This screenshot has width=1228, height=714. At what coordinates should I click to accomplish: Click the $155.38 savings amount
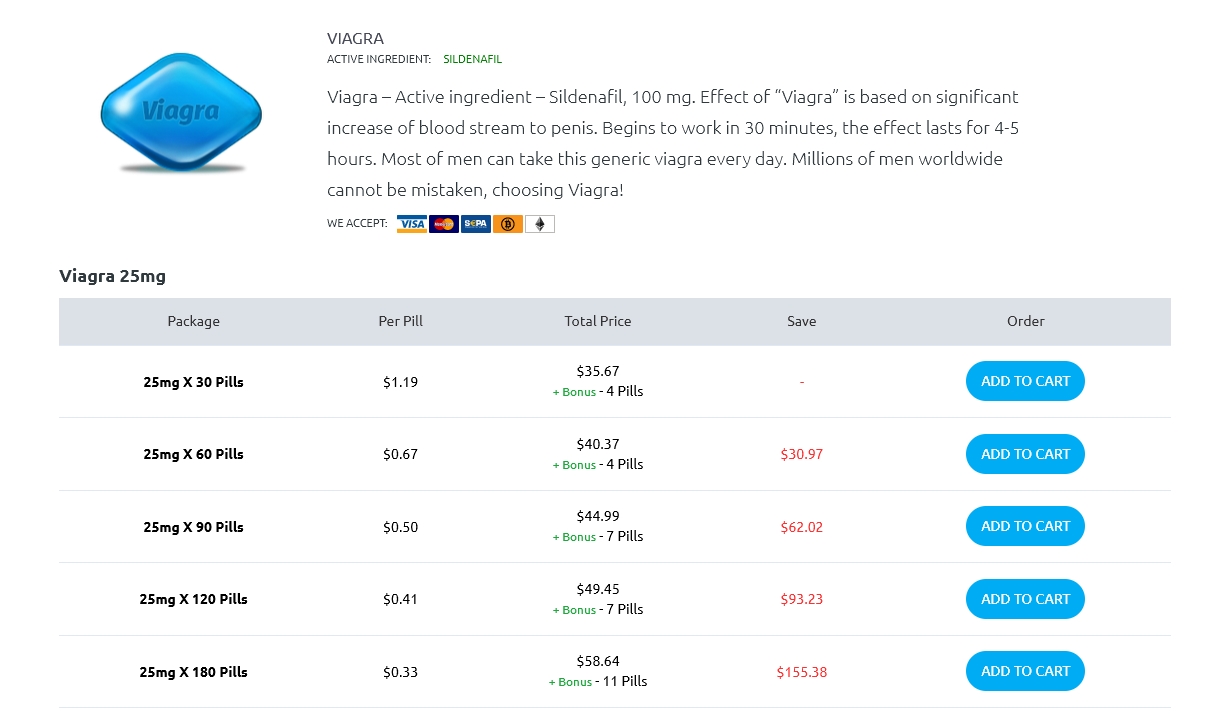(802, 672)
